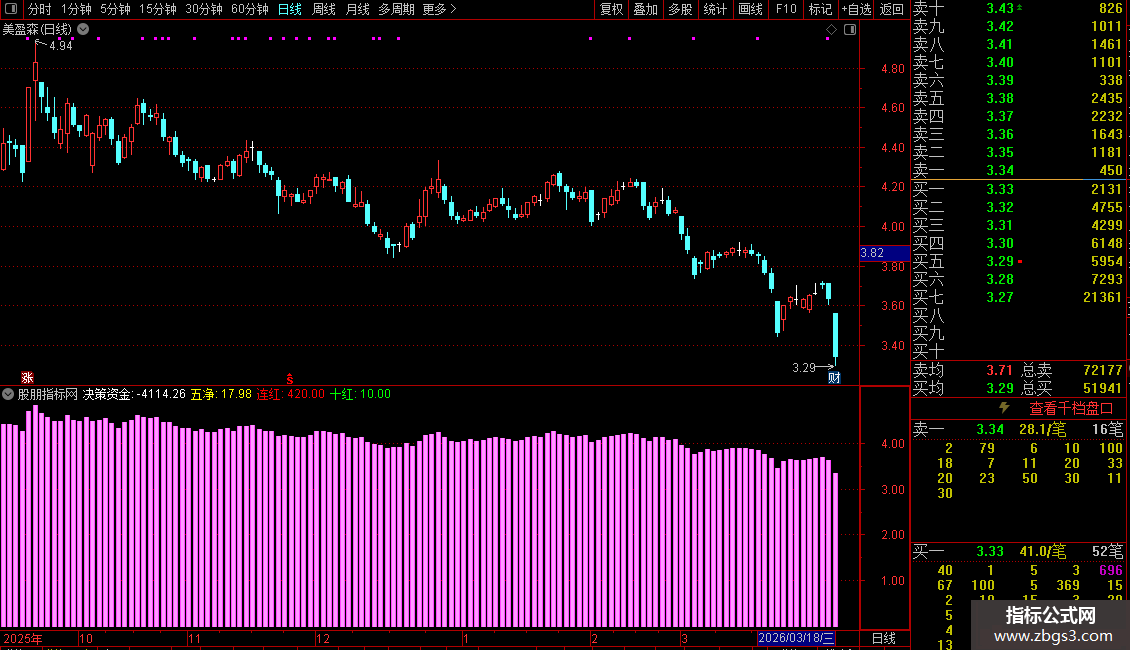Image resolution: width=1130 pixels, height=650 pixels.
Task: Click the 卖均 average value 3.71
Action: point(1000,370)
